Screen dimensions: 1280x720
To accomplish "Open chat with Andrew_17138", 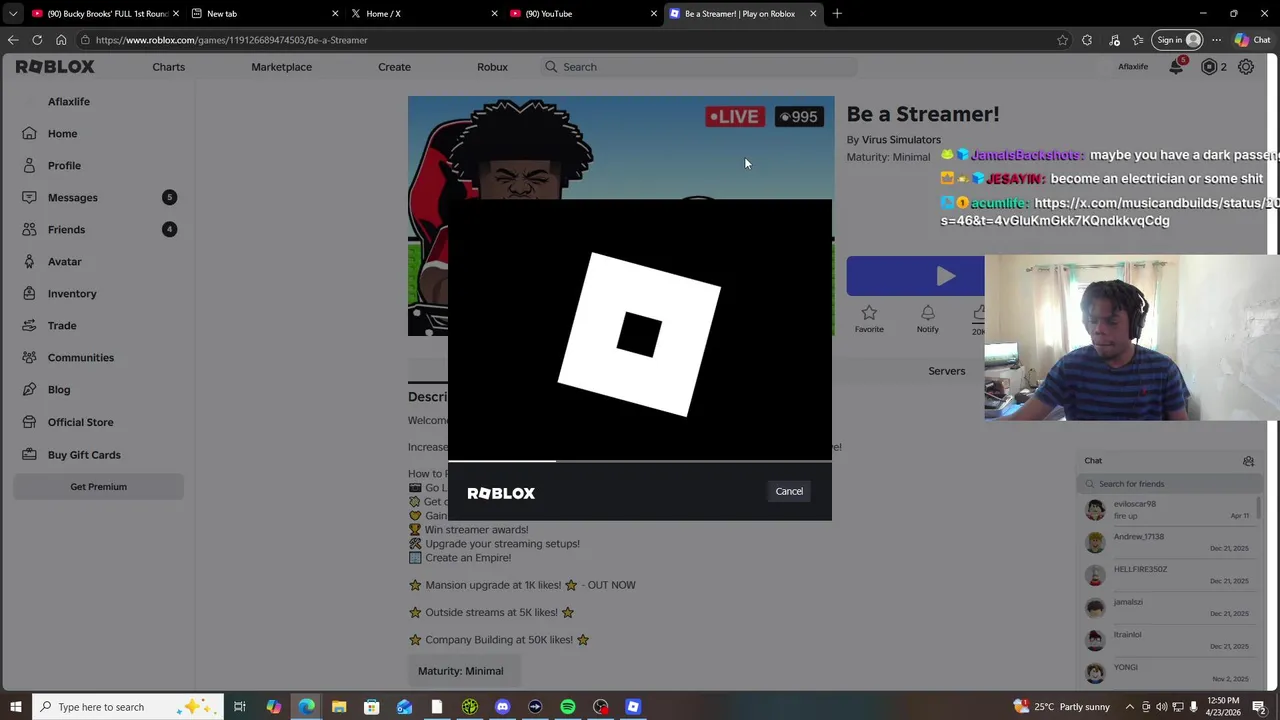I will click(1170, 542).
